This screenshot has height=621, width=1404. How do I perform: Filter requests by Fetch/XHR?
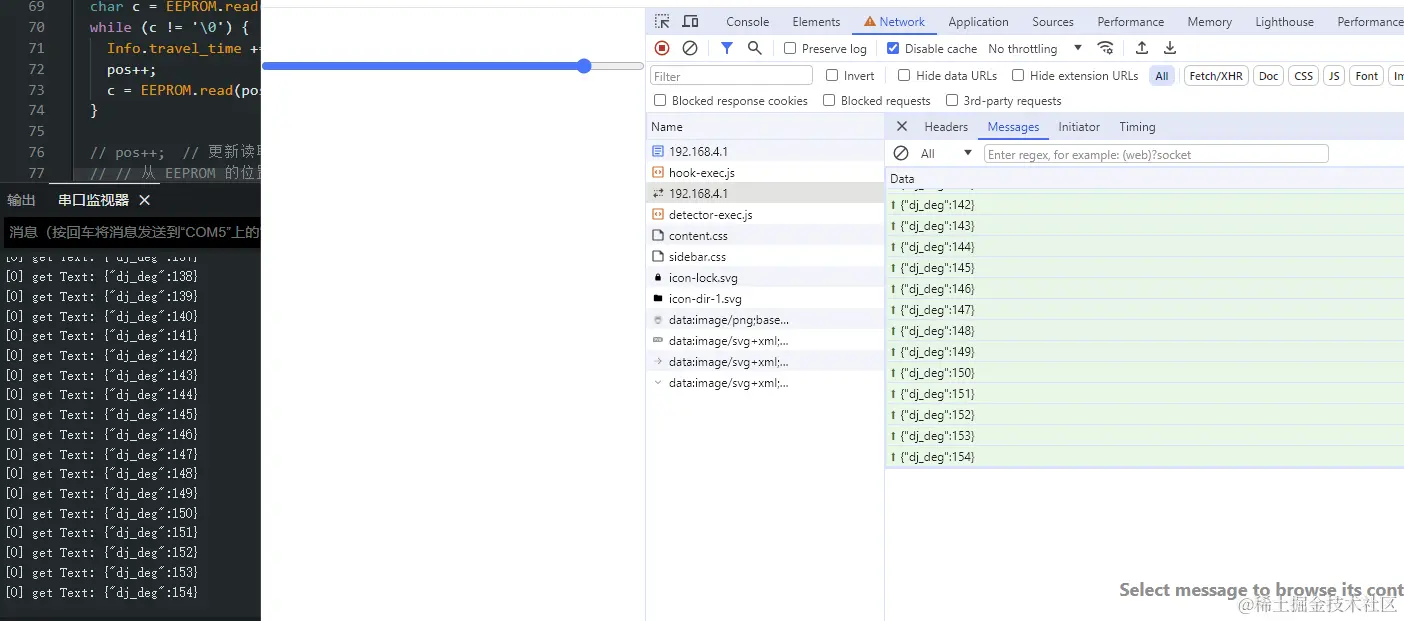pos(1216,76)
